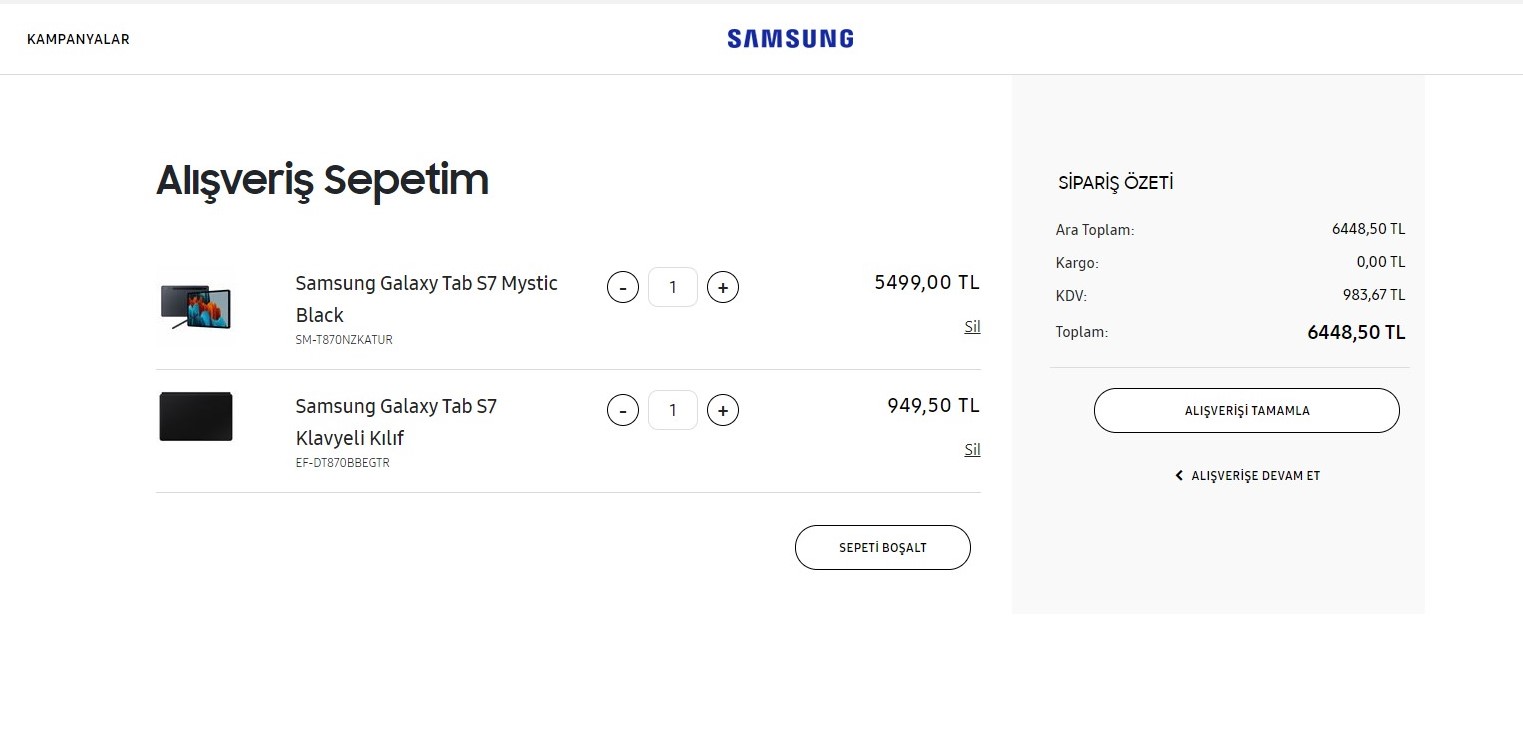The height and width of the screenshot is (729, 1523).
Task: Remove Klavyeli Kılıf via Sil link
Action: click(x=972, y=450)
